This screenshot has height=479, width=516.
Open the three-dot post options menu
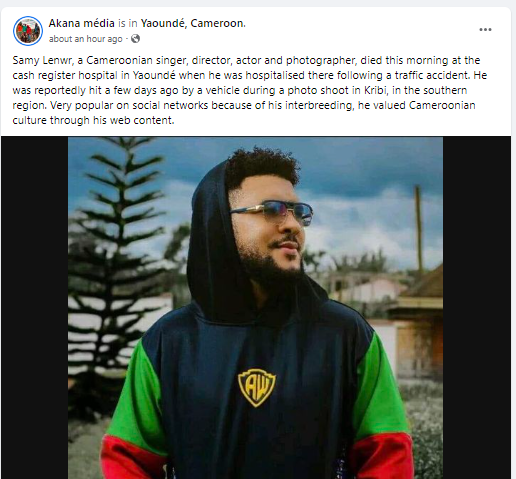pos(485,30)
